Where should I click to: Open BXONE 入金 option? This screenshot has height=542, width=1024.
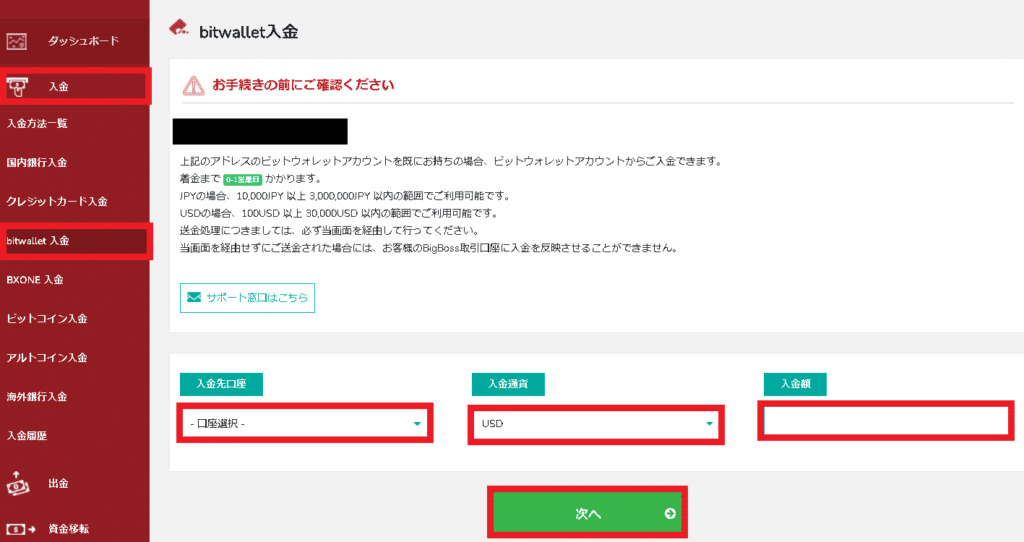click(x=35, y=279)
